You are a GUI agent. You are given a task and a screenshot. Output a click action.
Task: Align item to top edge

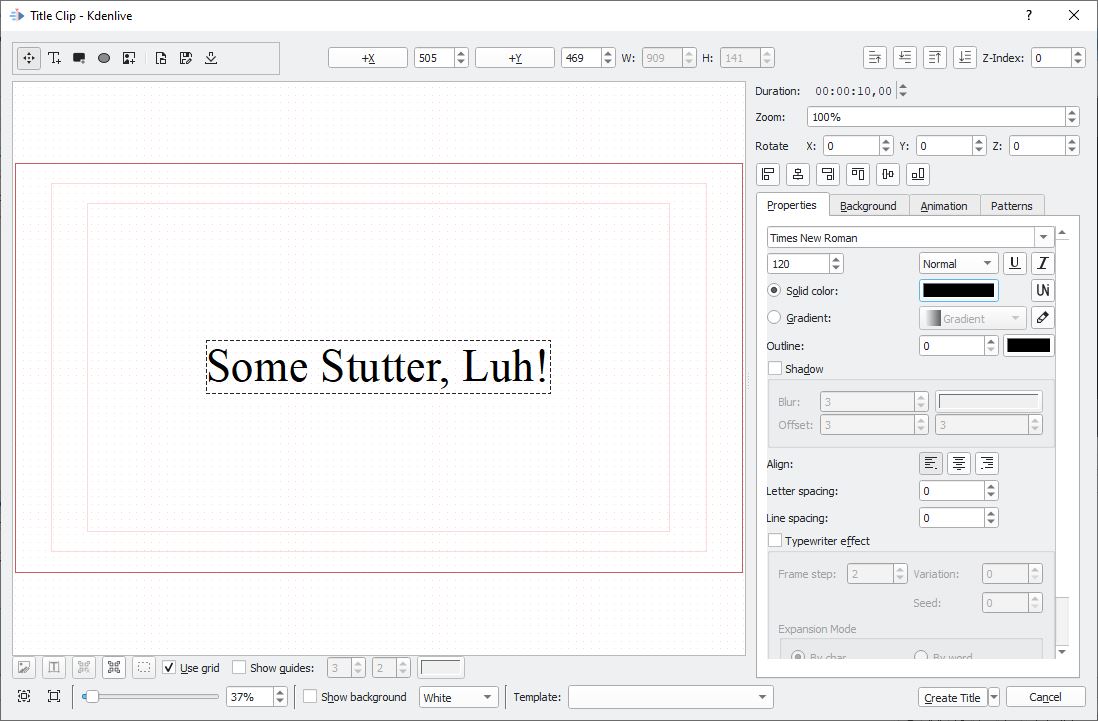tap(858, 174)
